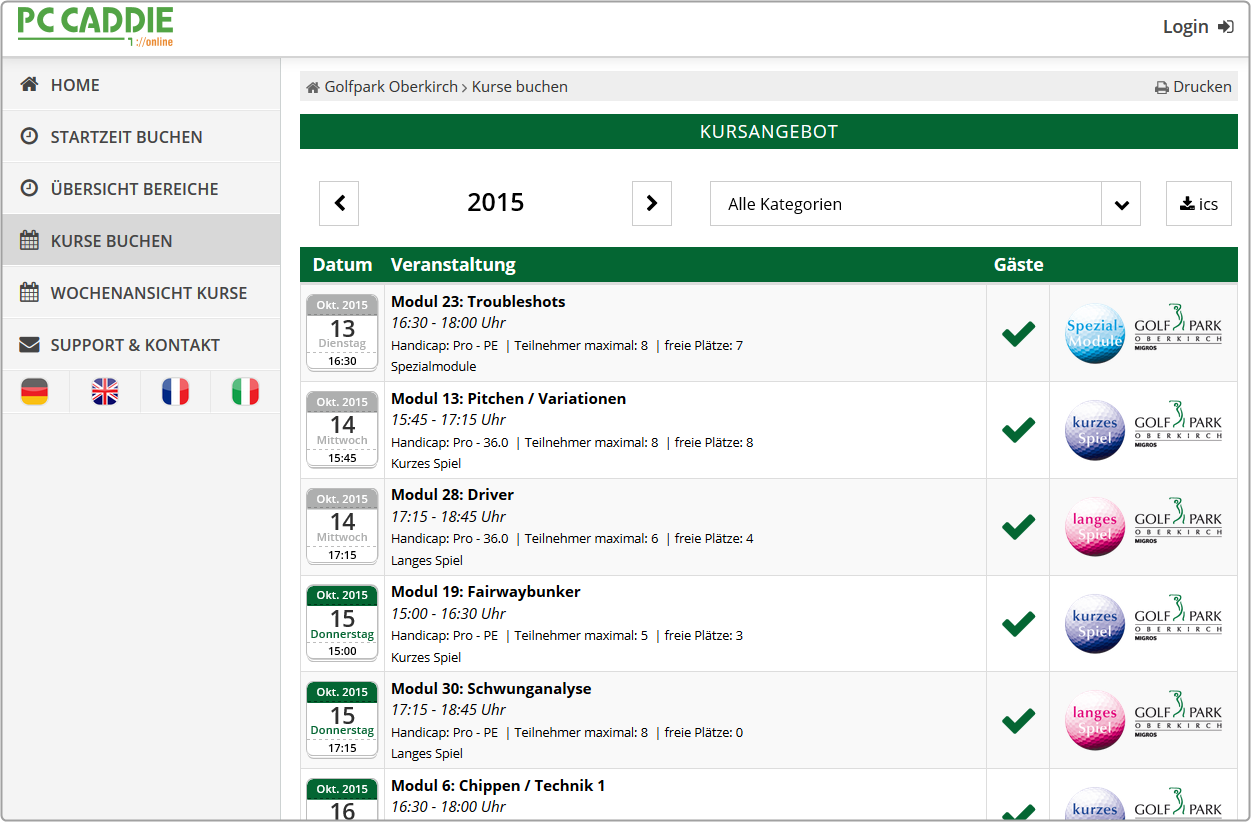Screen dimensions: 1251x822
Task: Click the 2015 year label
Action: pyautogui.click(x=496, y=203)
